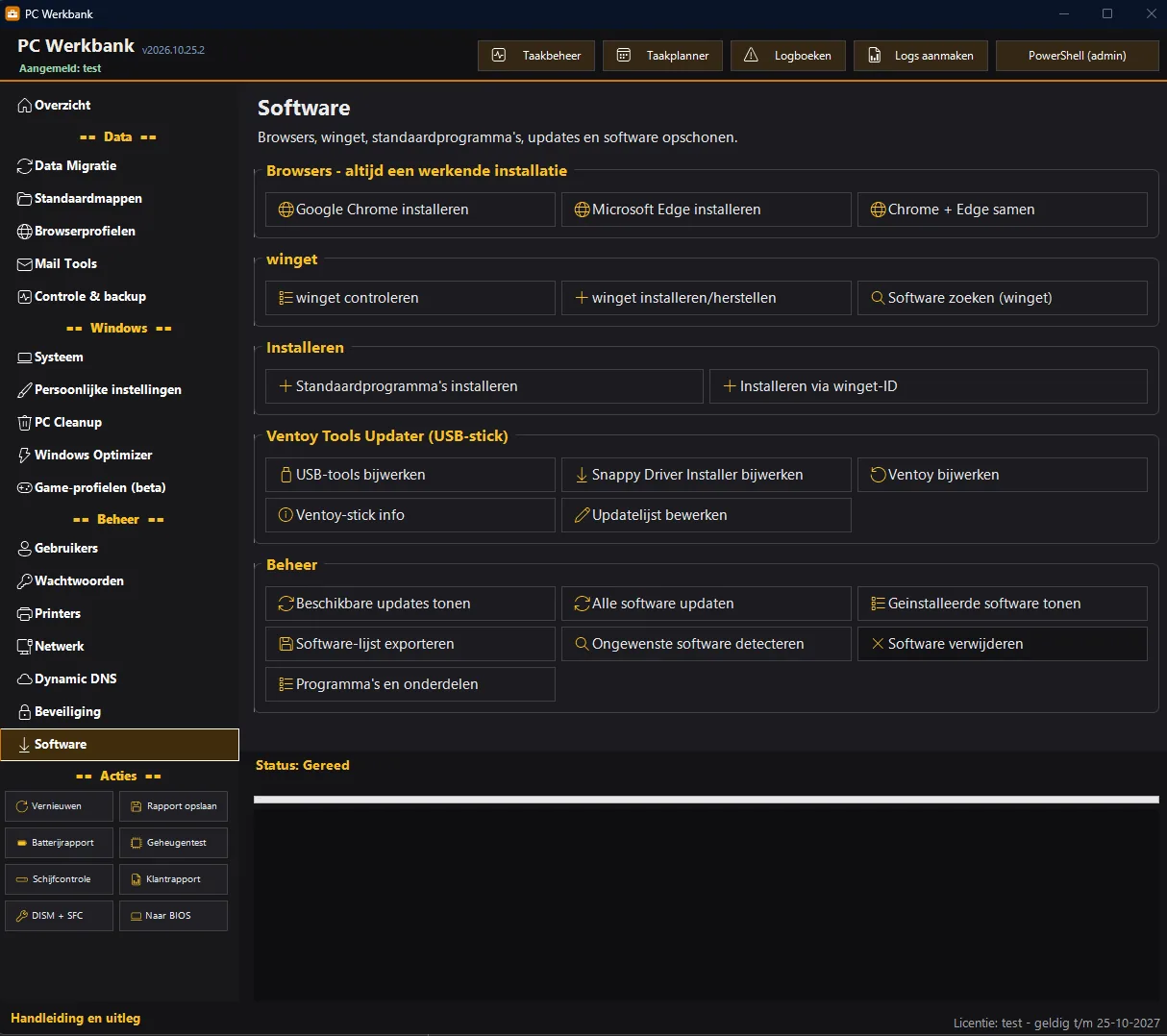
Task: Click the padlock icon beside Beveiliging
Action: pos(25,712)
